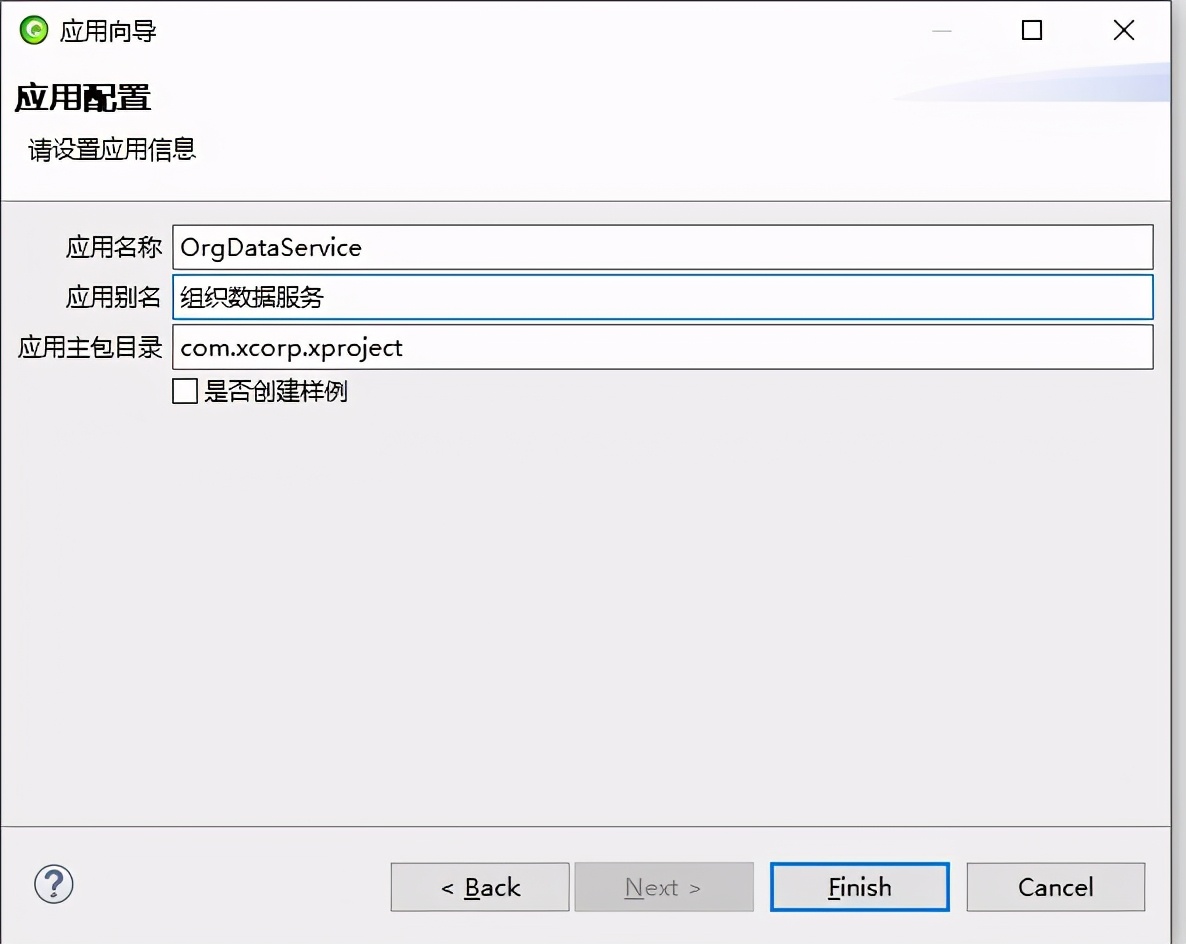The height and width of the screenshot is (944, 1186).
Task: Click the disabled Next button
Action: pos(664,887)
